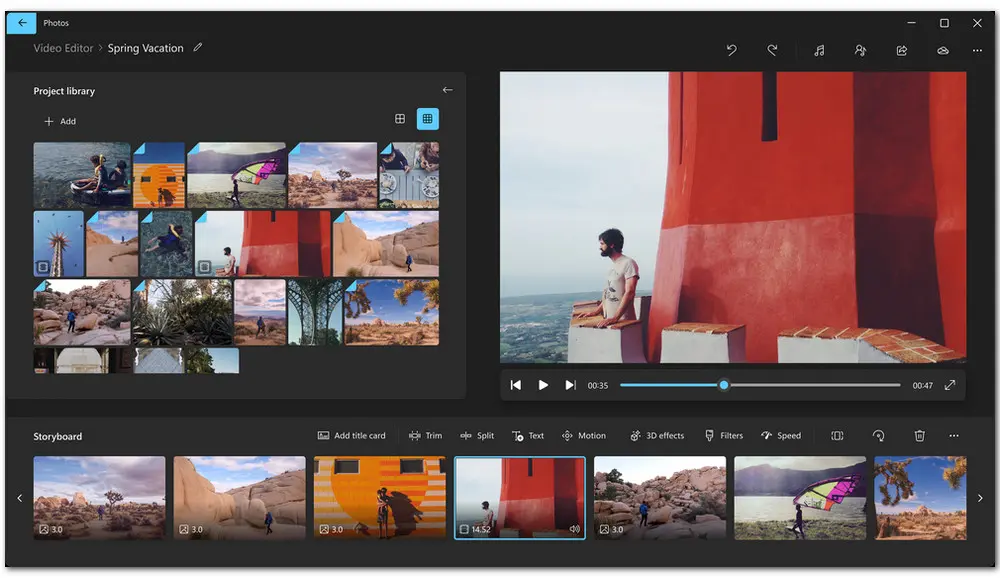Open Filters for the selected clip
The width and height of the screenshot is (1000, 580).
(x=724, y=435)
